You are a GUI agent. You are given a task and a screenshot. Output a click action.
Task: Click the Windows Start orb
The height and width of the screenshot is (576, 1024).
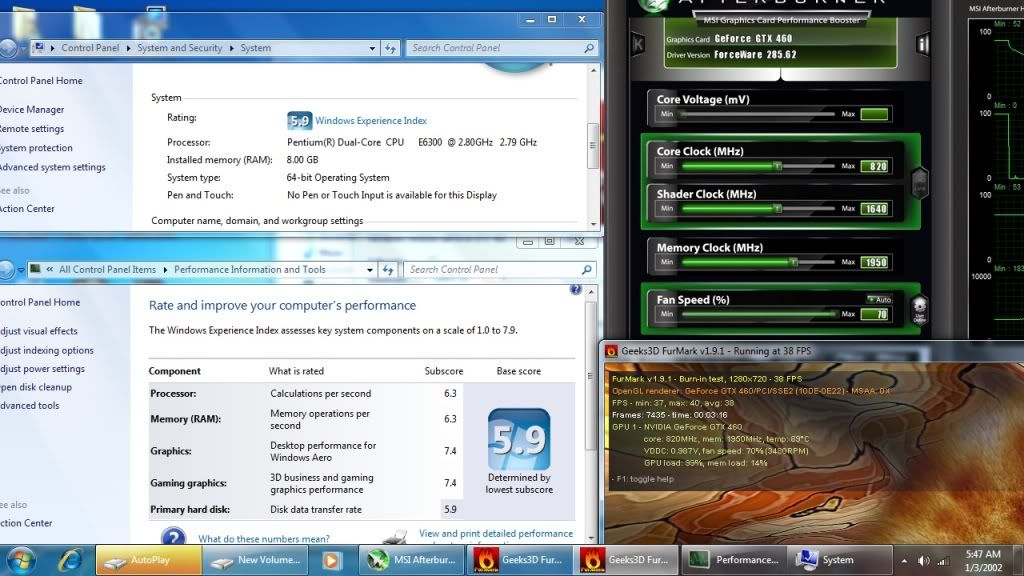(x=21, y=560)
